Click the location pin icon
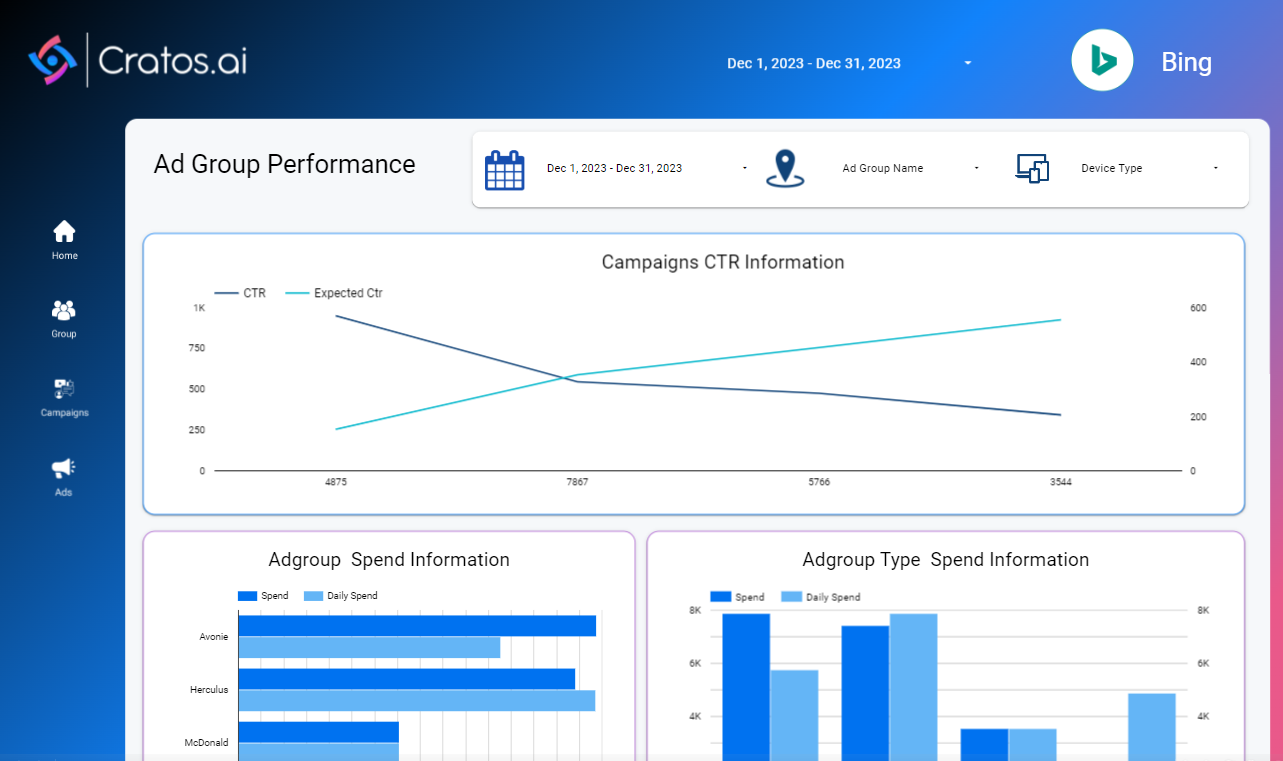The height and width of the screenshot is (761, 1283). tap(785, 168)
